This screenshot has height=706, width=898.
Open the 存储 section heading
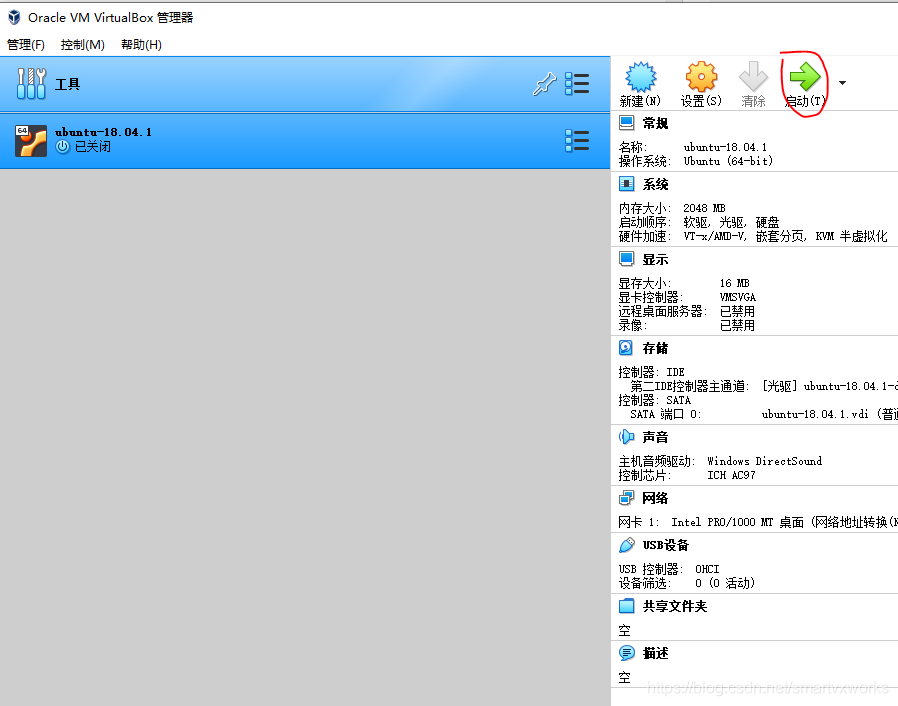pos(655,348)
